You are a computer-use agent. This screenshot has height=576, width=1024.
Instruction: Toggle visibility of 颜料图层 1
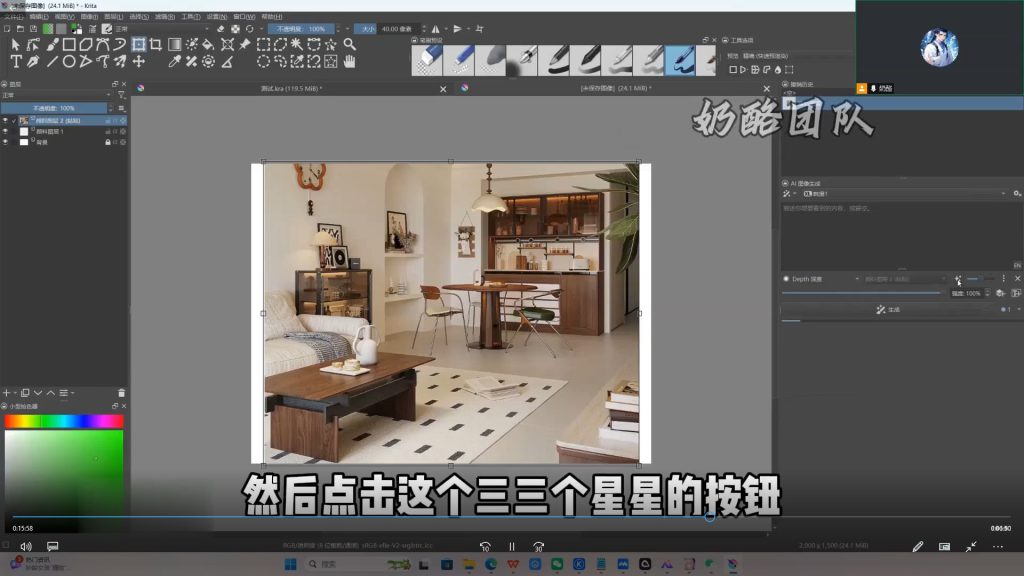tap(6, 131)
